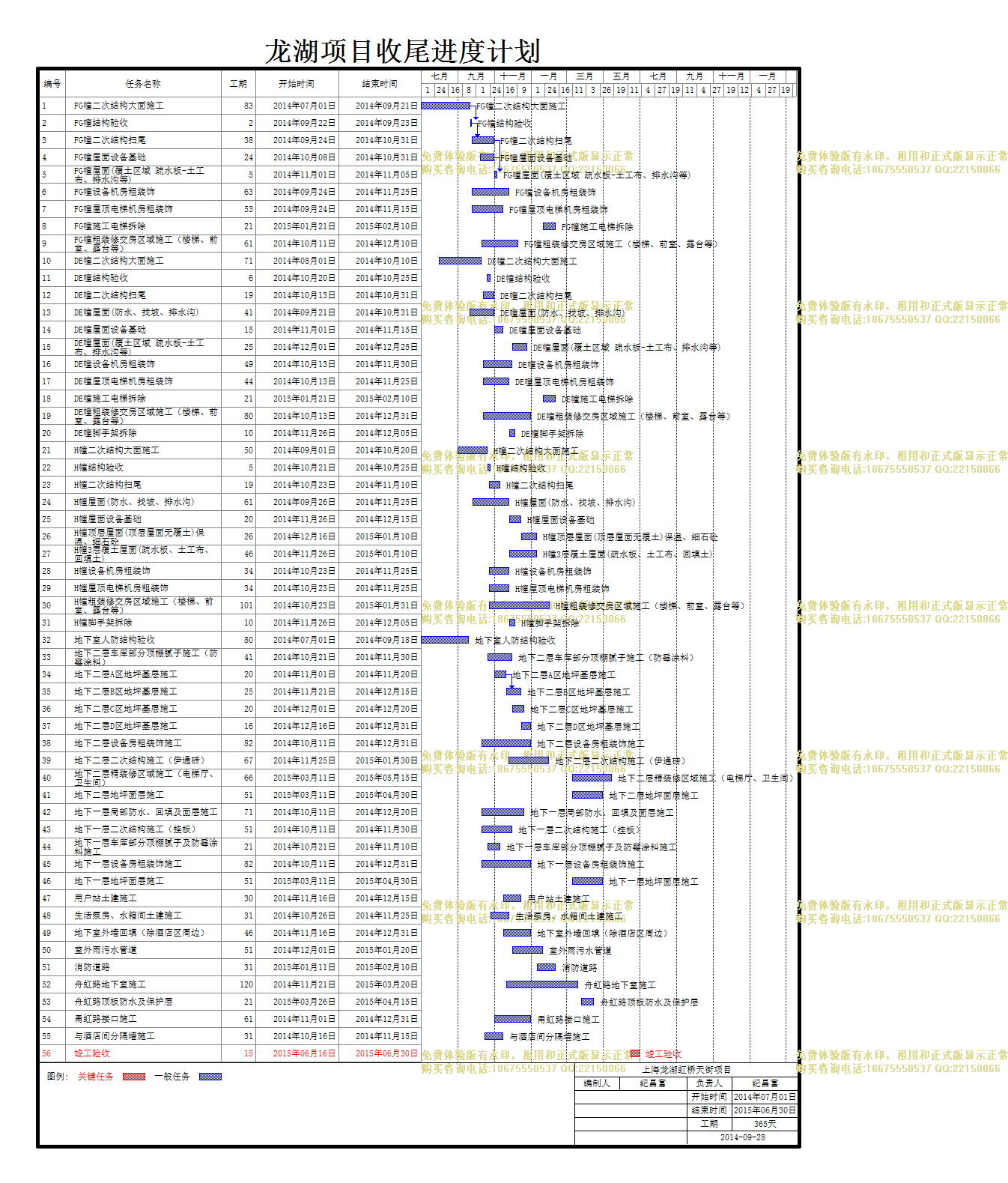This screenshot has width=1008, height=1183.
Task: Click the Gantt bar for 舟虹路顶板防水及保护层
Action: [x=588, y=1002]
